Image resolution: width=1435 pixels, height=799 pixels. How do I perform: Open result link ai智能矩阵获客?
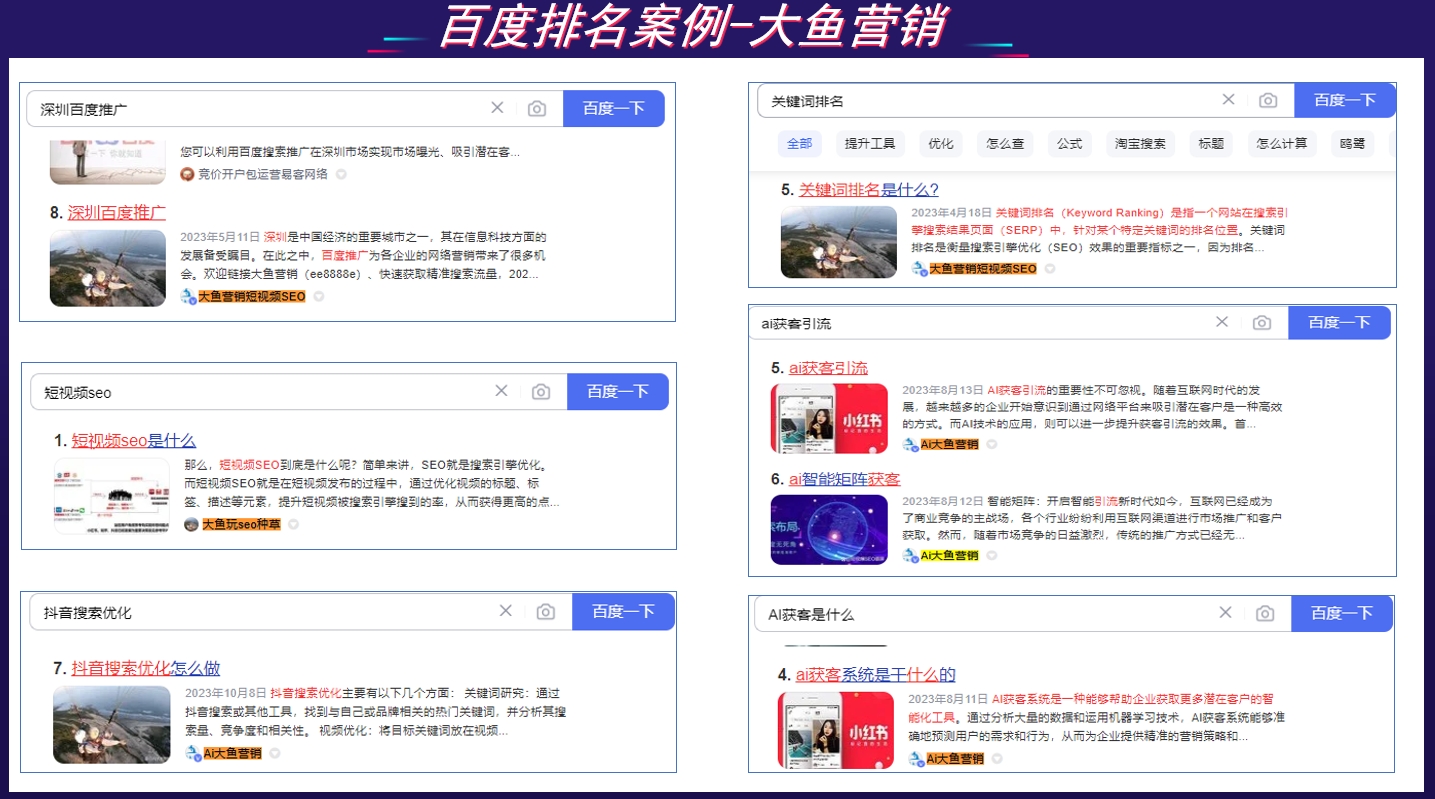point(845,479)
